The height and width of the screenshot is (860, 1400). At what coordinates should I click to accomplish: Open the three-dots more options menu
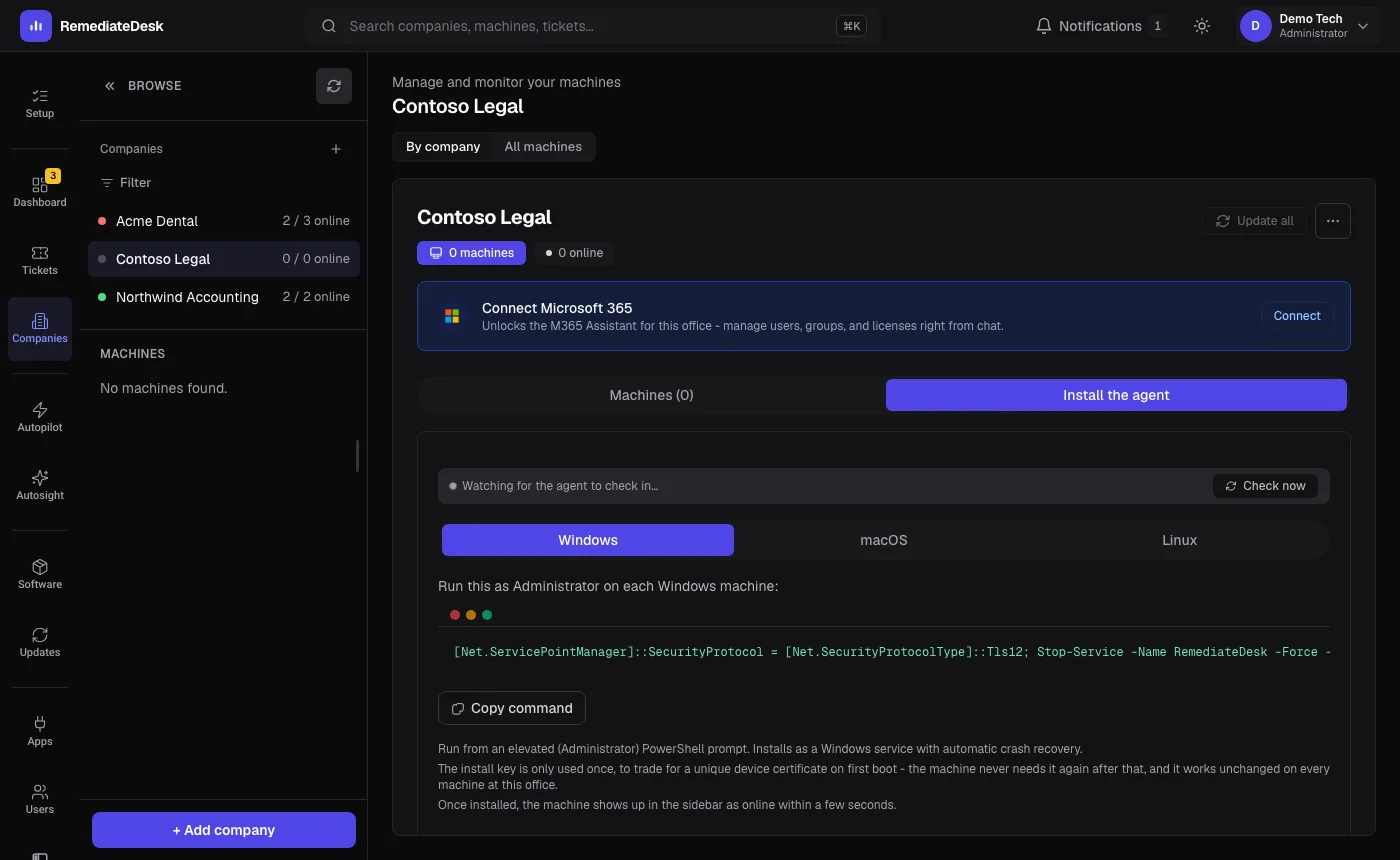pyautogui.click(x=1333, y=221)
